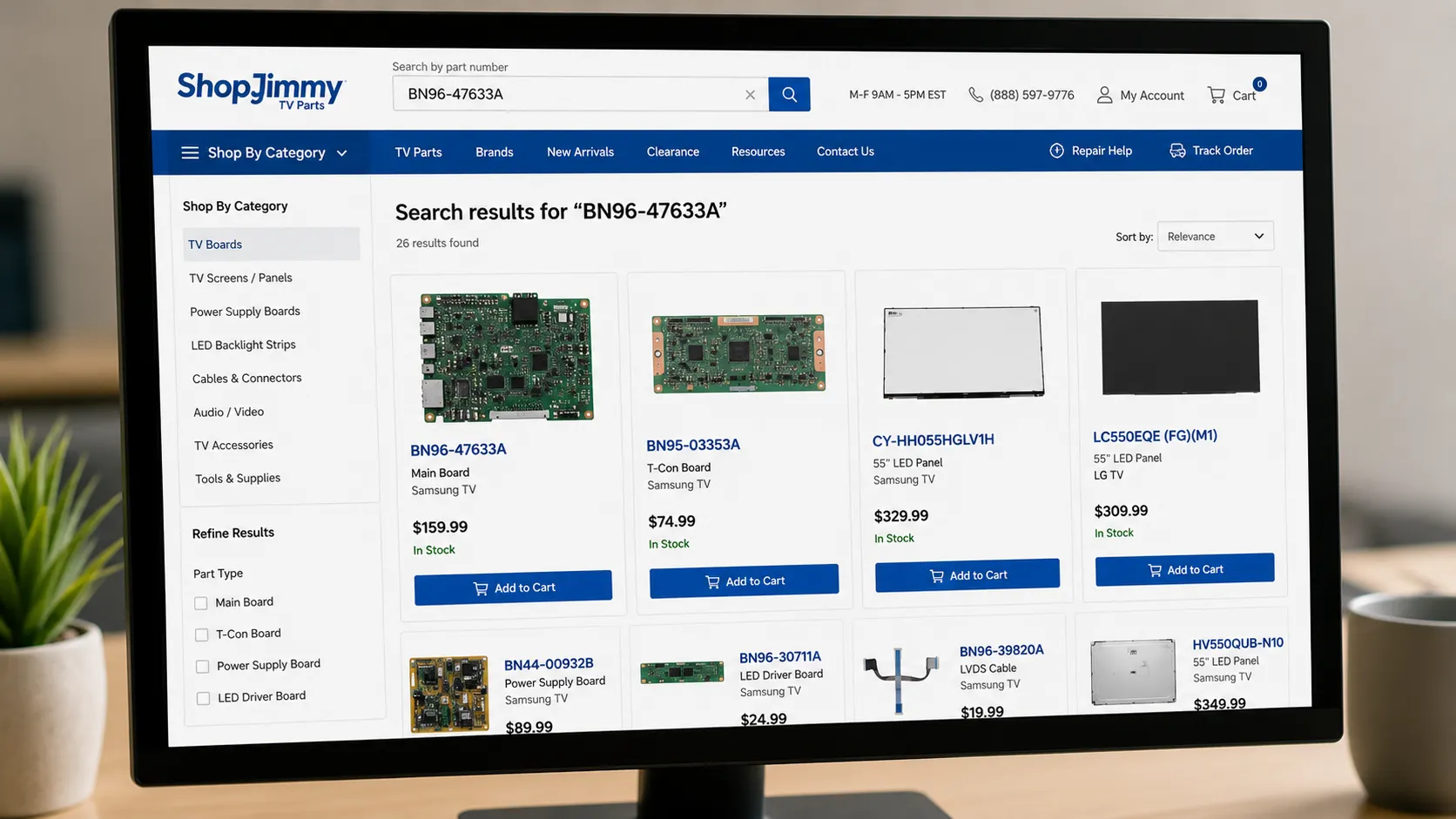Image resolution: width=1456 pixels, height=819 pixels.
Task: Open LC550EQE (FG)(M1) product title link
Action: pyautogui.click(x=1156, y=436)
